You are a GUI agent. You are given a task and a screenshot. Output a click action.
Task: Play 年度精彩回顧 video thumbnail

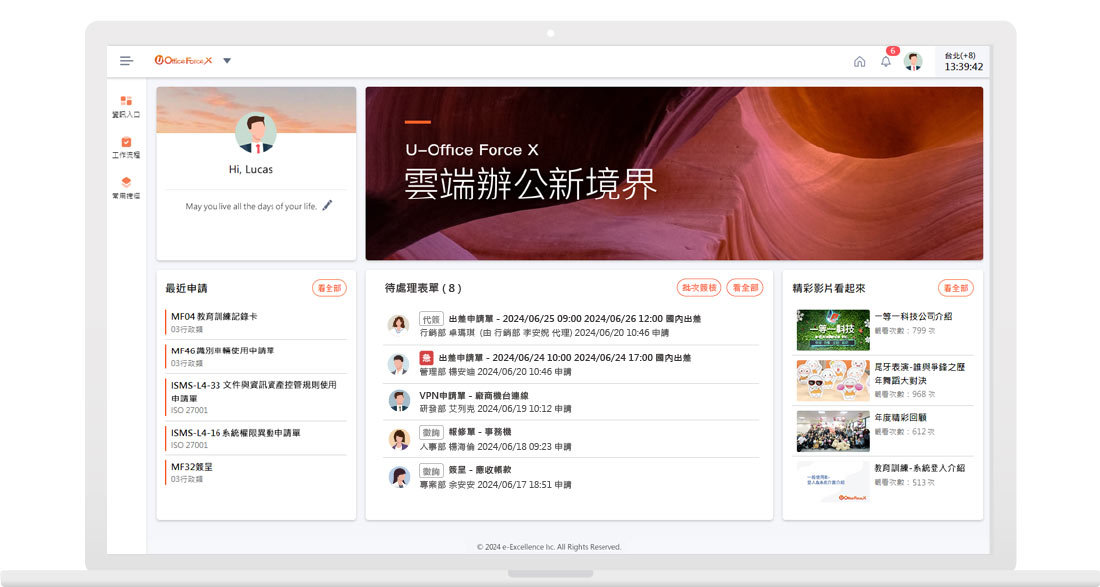[833, 431]
